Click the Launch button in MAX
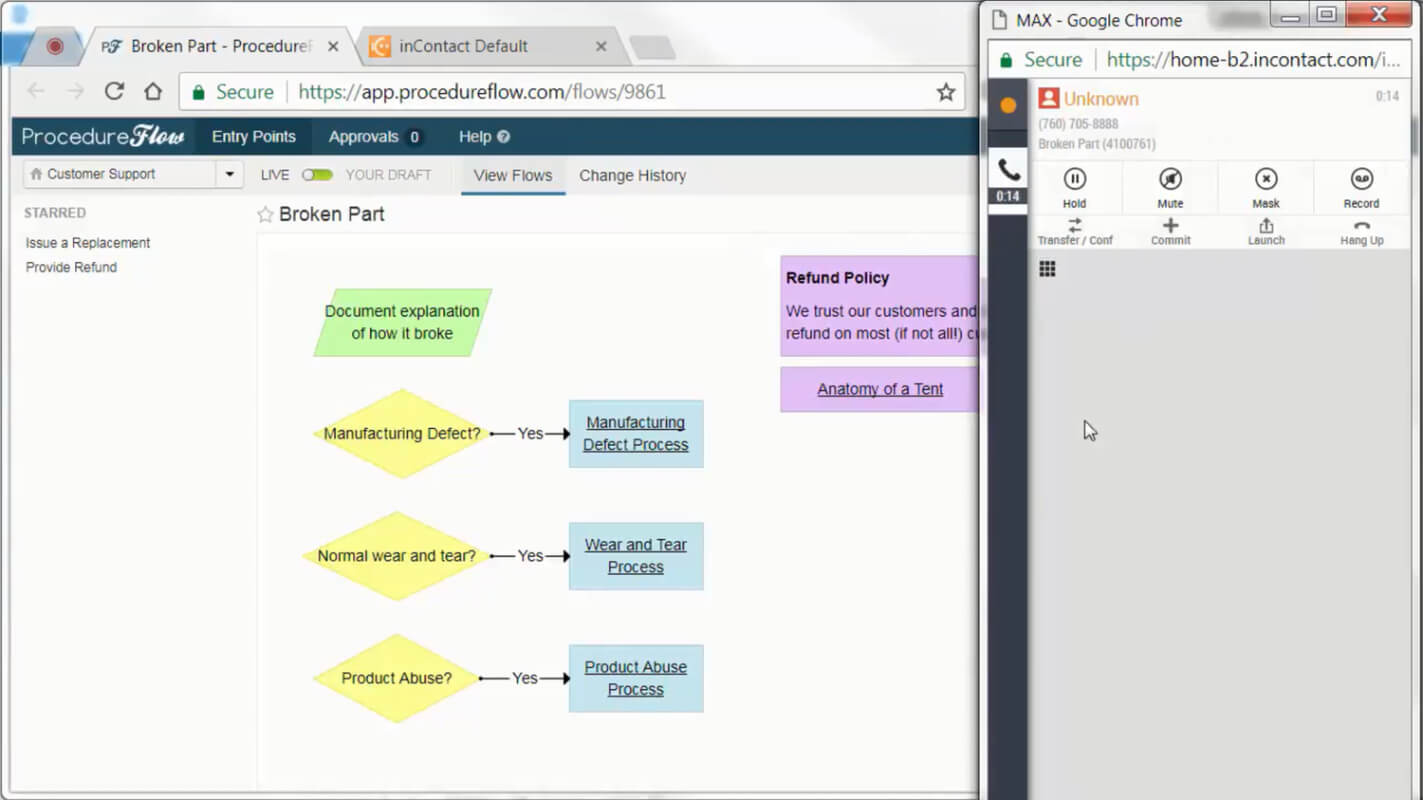The image size is (1423, 800). 1266,232
